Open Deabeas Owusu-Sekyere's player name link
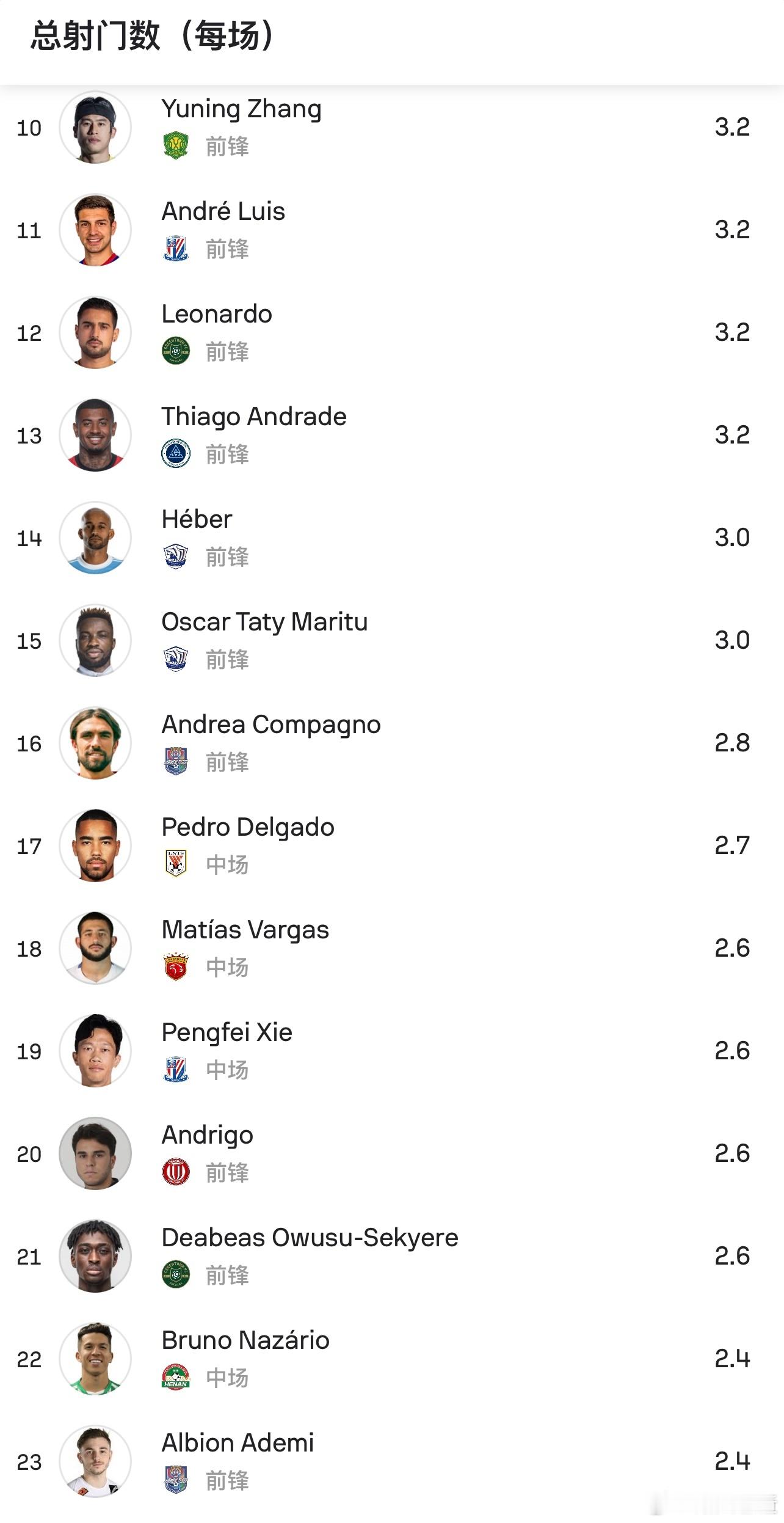Viewport: 784px width, 1523px height. pos(310,1238)
